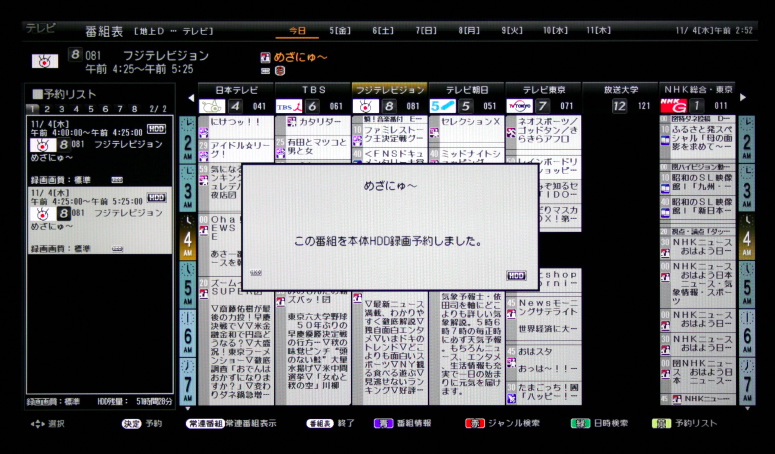Click 番組表 終了 to exit guide

tap(330, 423)
